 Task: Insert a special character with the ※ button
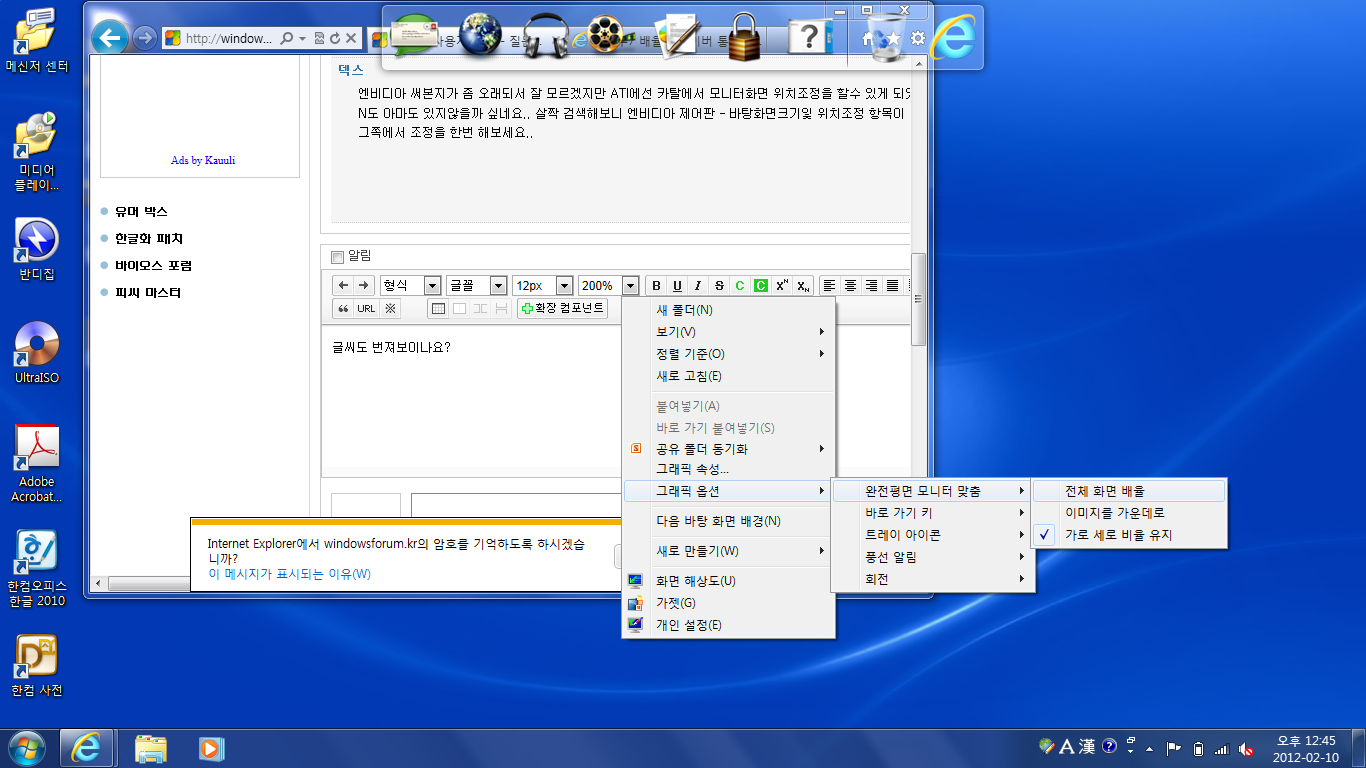point(390,309)
